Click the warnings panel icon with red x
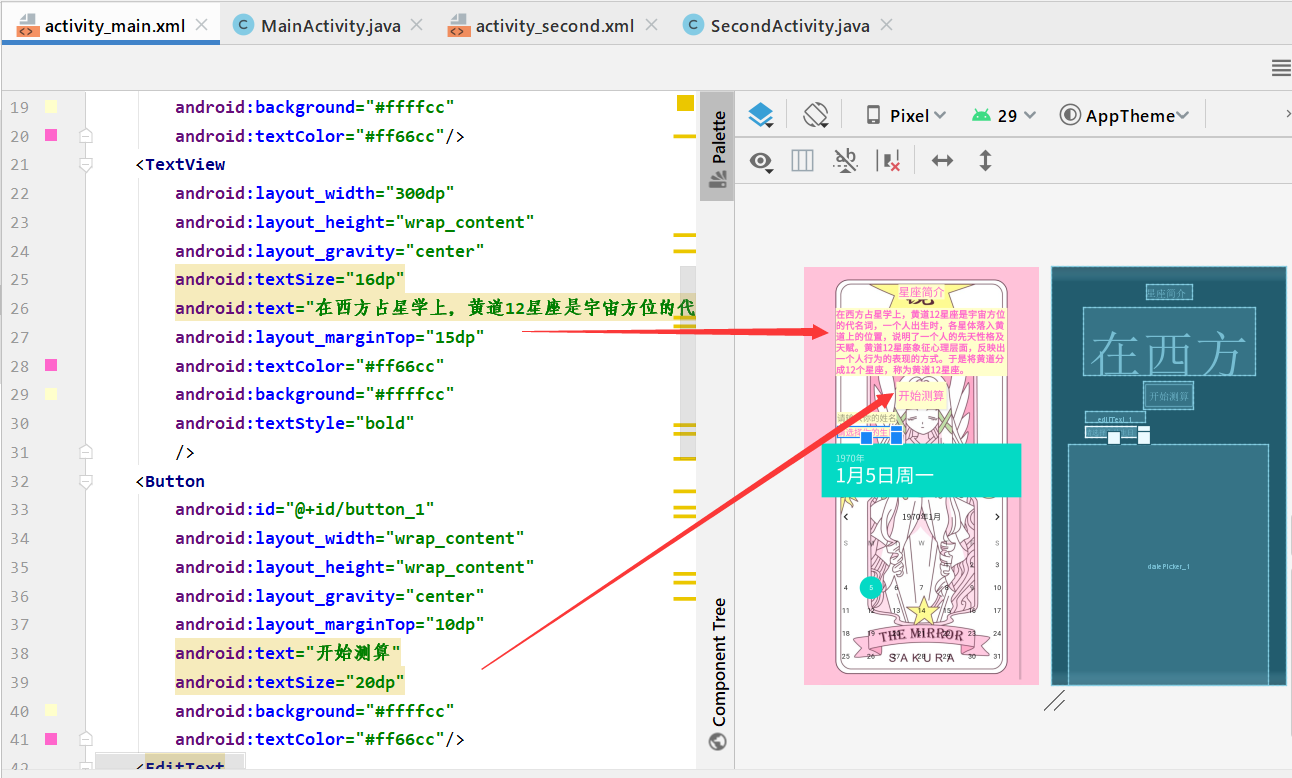 [x=889, y=160]
